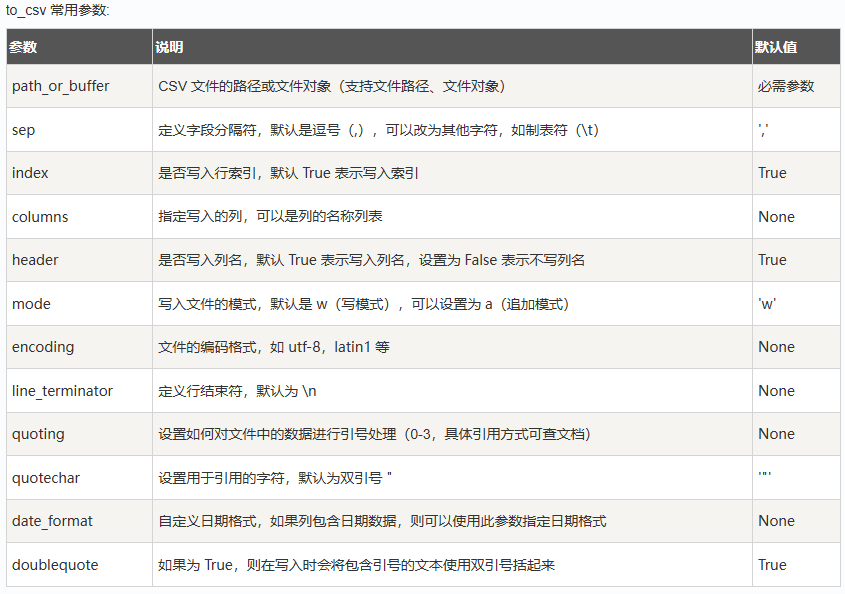This screenshot has width=845, height=594.
Task: Click the doublequote parameter cell
Action: click(x=55, y=565)
